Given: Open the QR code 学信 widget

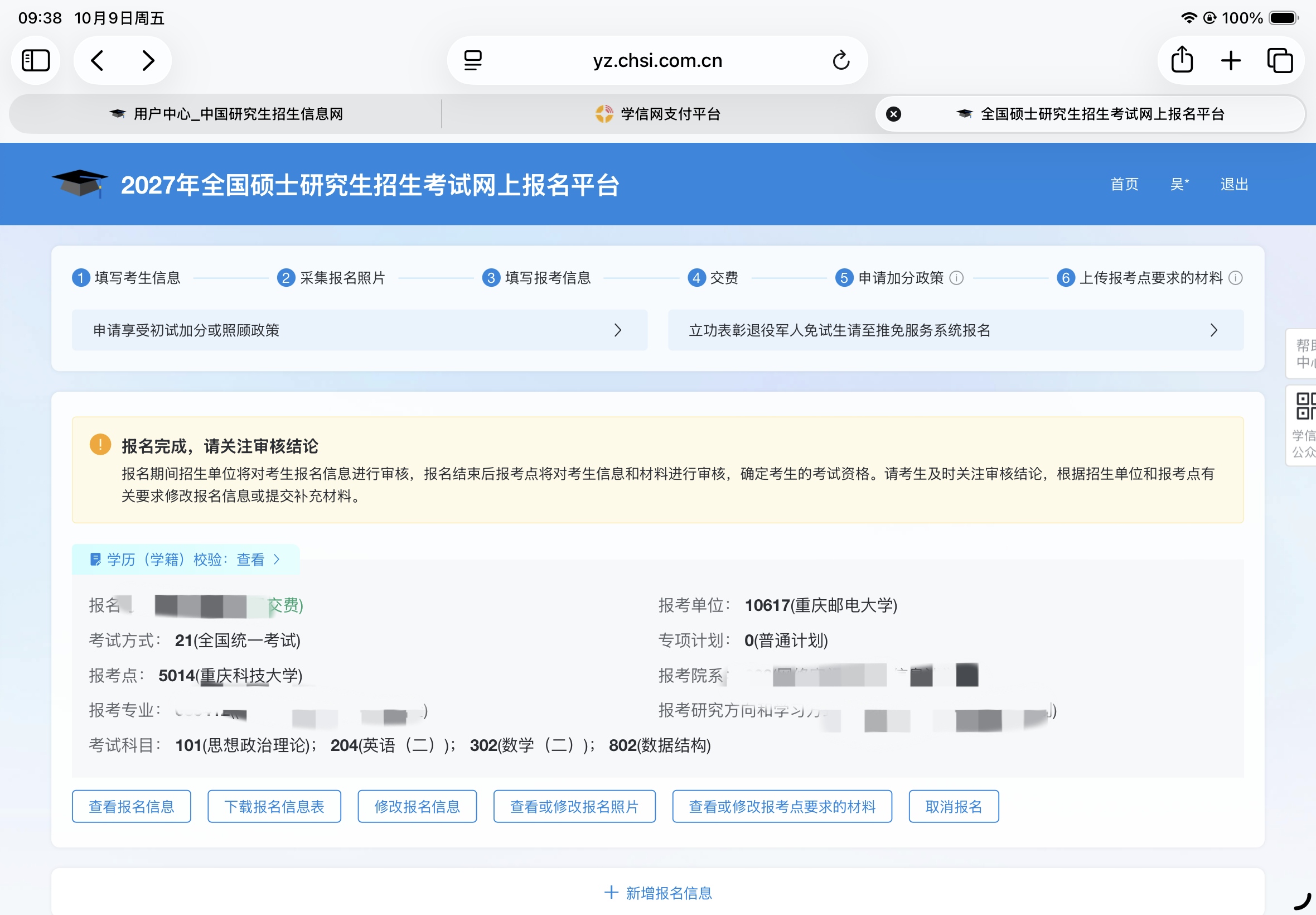Looking at the screenshot, I should (1302, 425).
